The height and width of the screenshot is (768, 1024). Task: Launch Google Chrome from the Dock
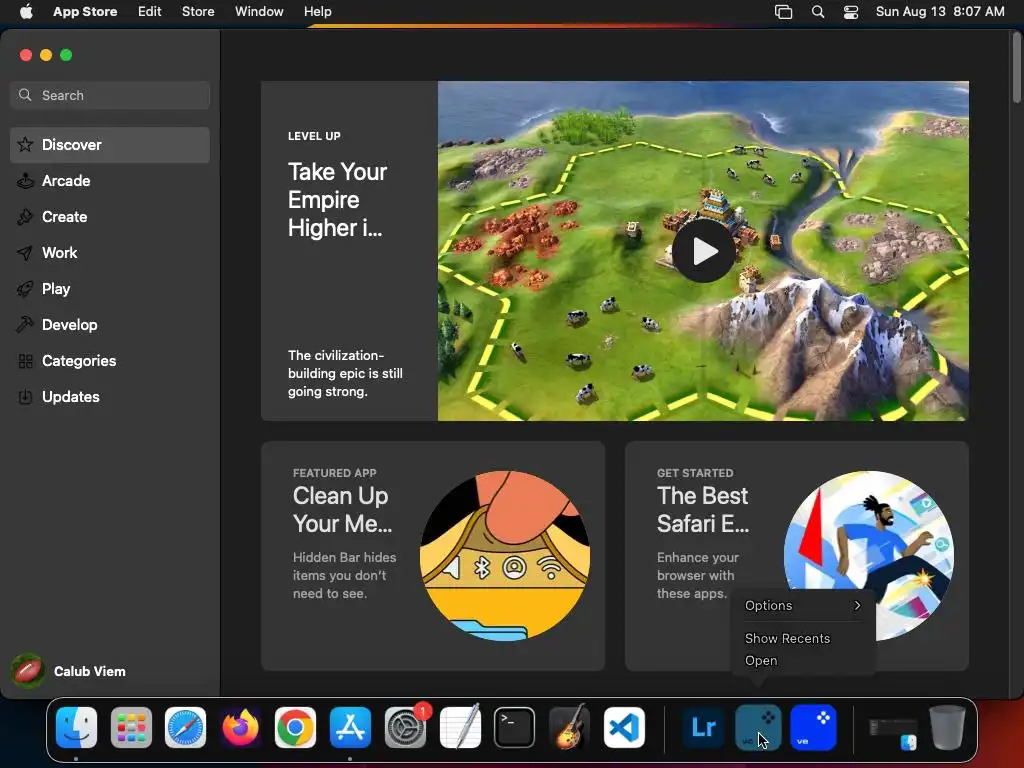coord(295,727)
